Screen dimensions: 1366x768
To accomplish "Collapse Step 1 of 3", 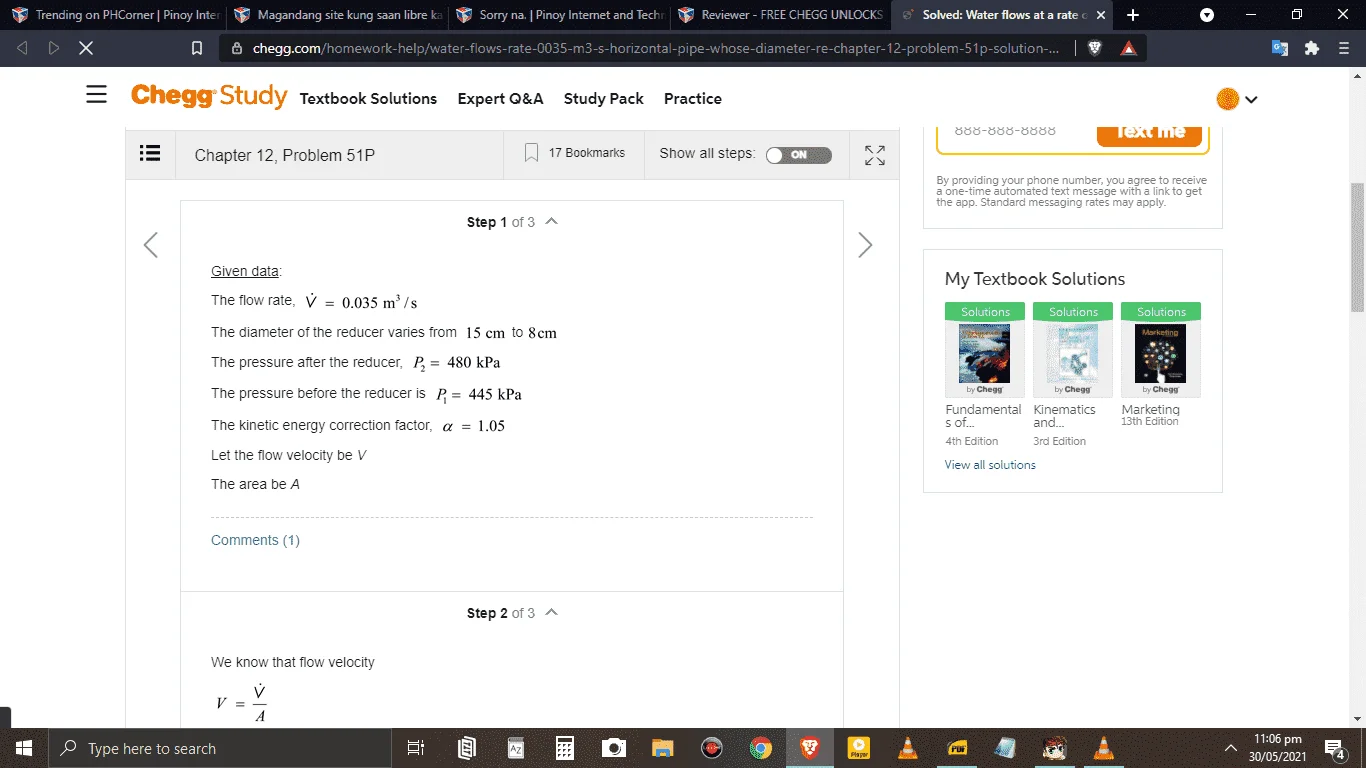I will pos(551,221).
